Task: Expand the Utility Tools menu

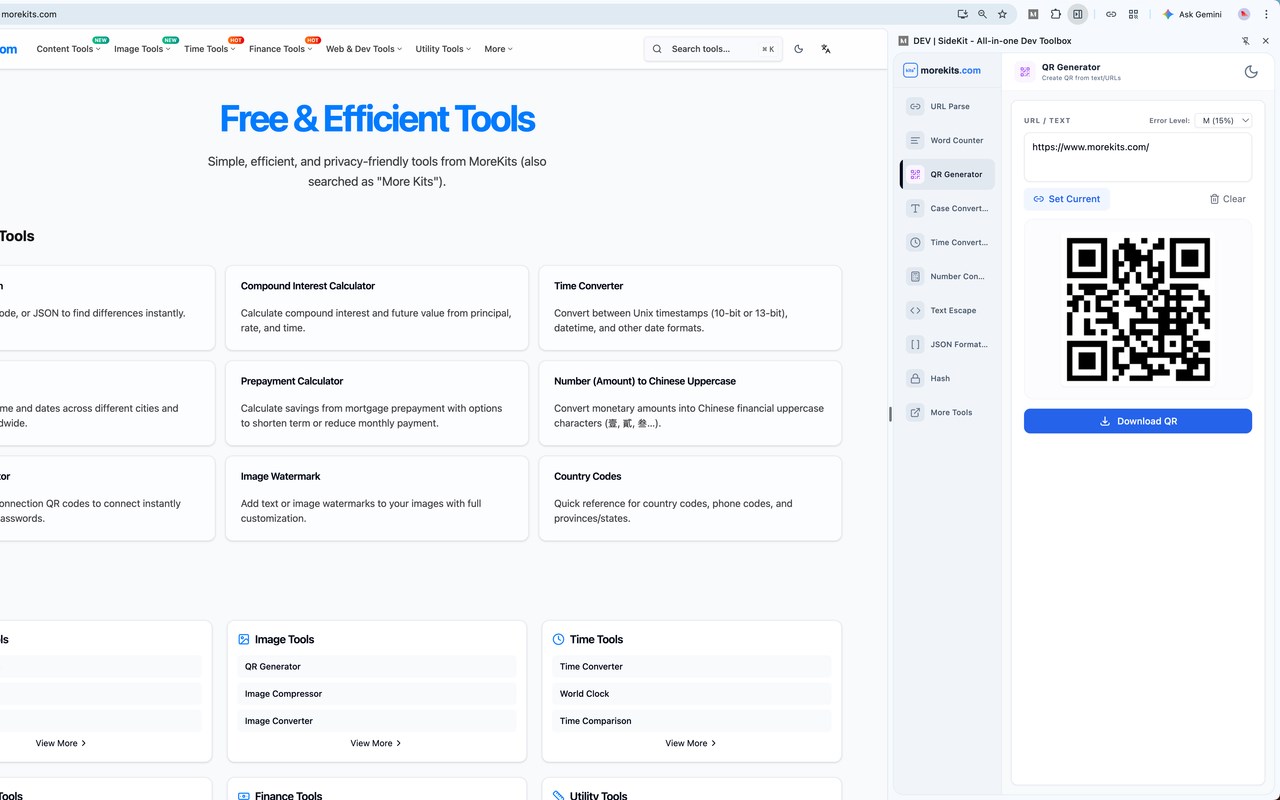Action: 443,49
